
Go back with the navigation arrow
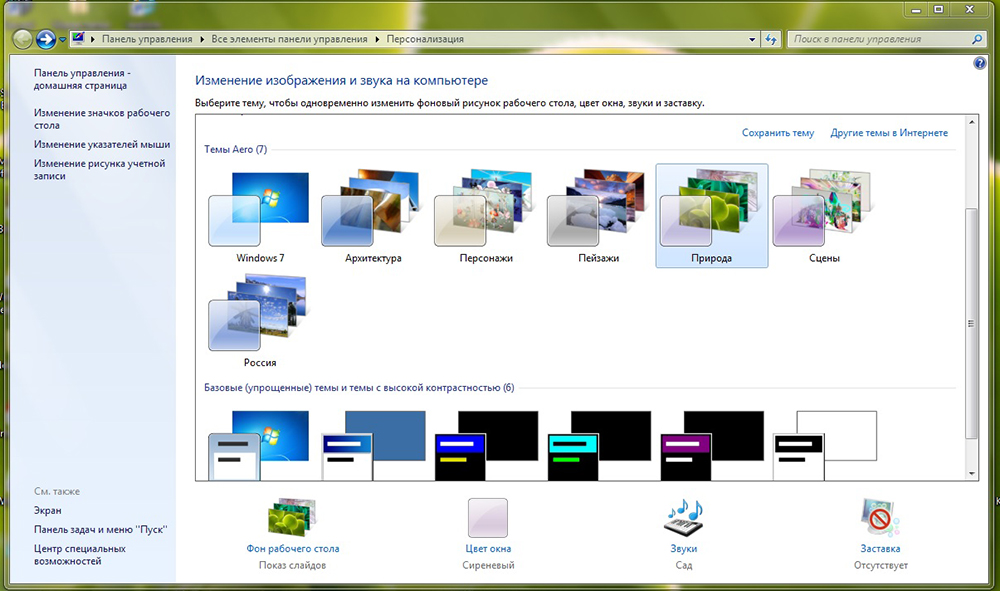pyautogui.click(x=23, y=40)
